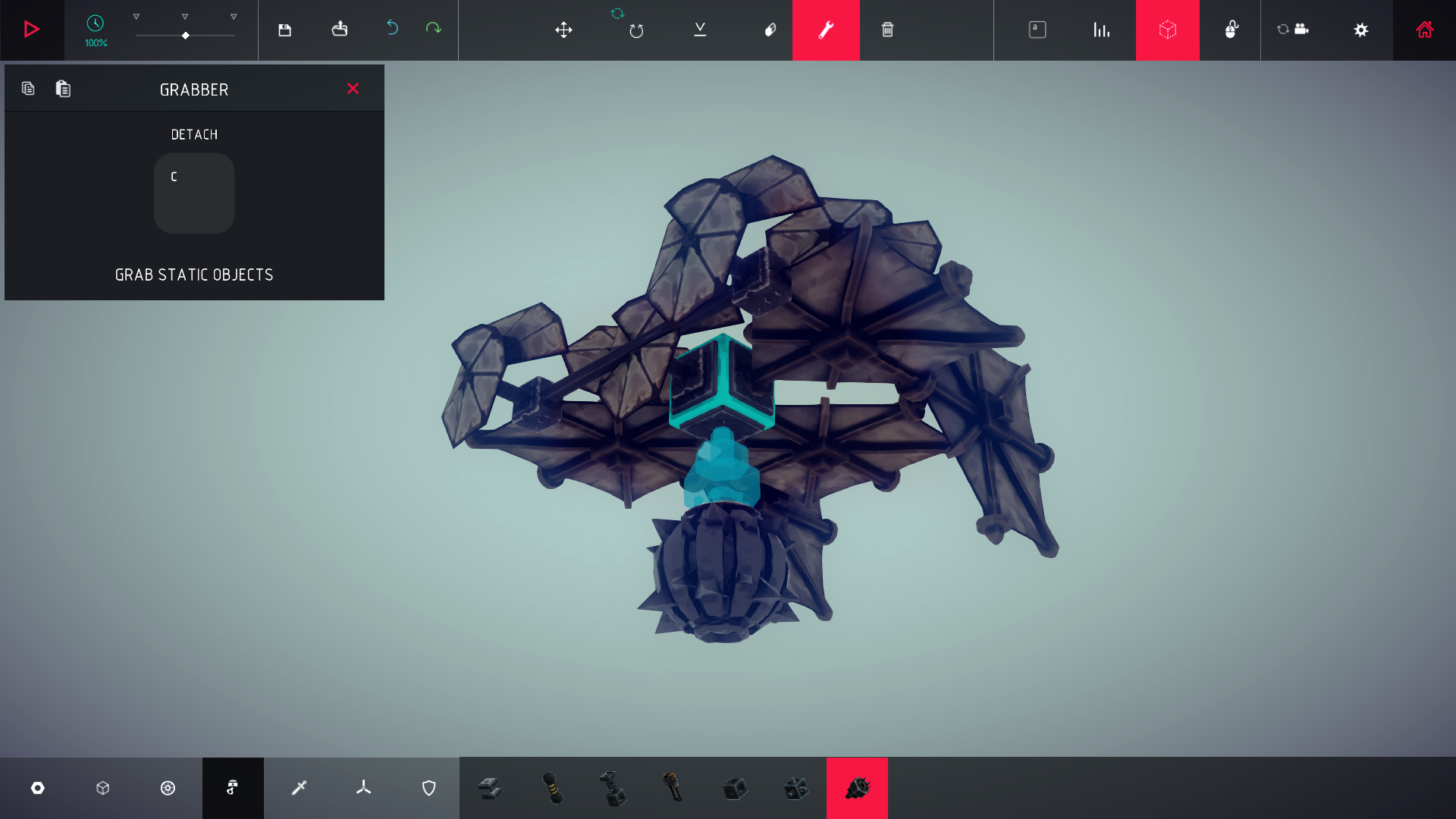This screenshot has height=819, width=1456.
Task: Expand the middle time-scale arrow marker
Action: [185, 16]
